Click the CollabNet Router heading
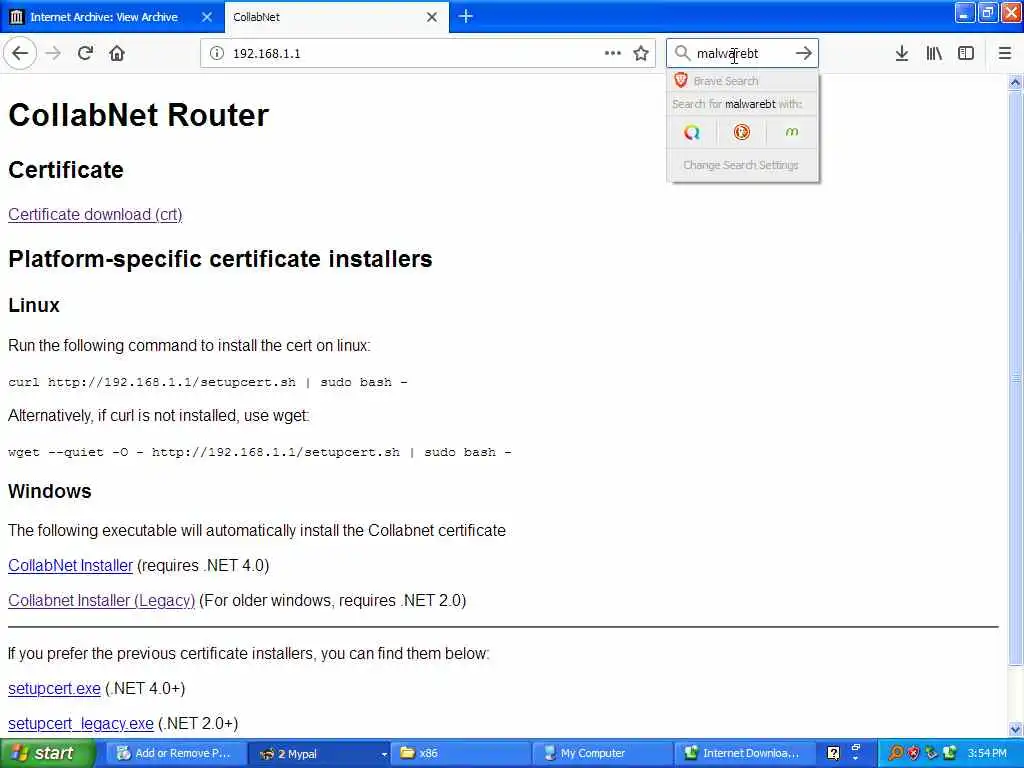 coord(138,115)
